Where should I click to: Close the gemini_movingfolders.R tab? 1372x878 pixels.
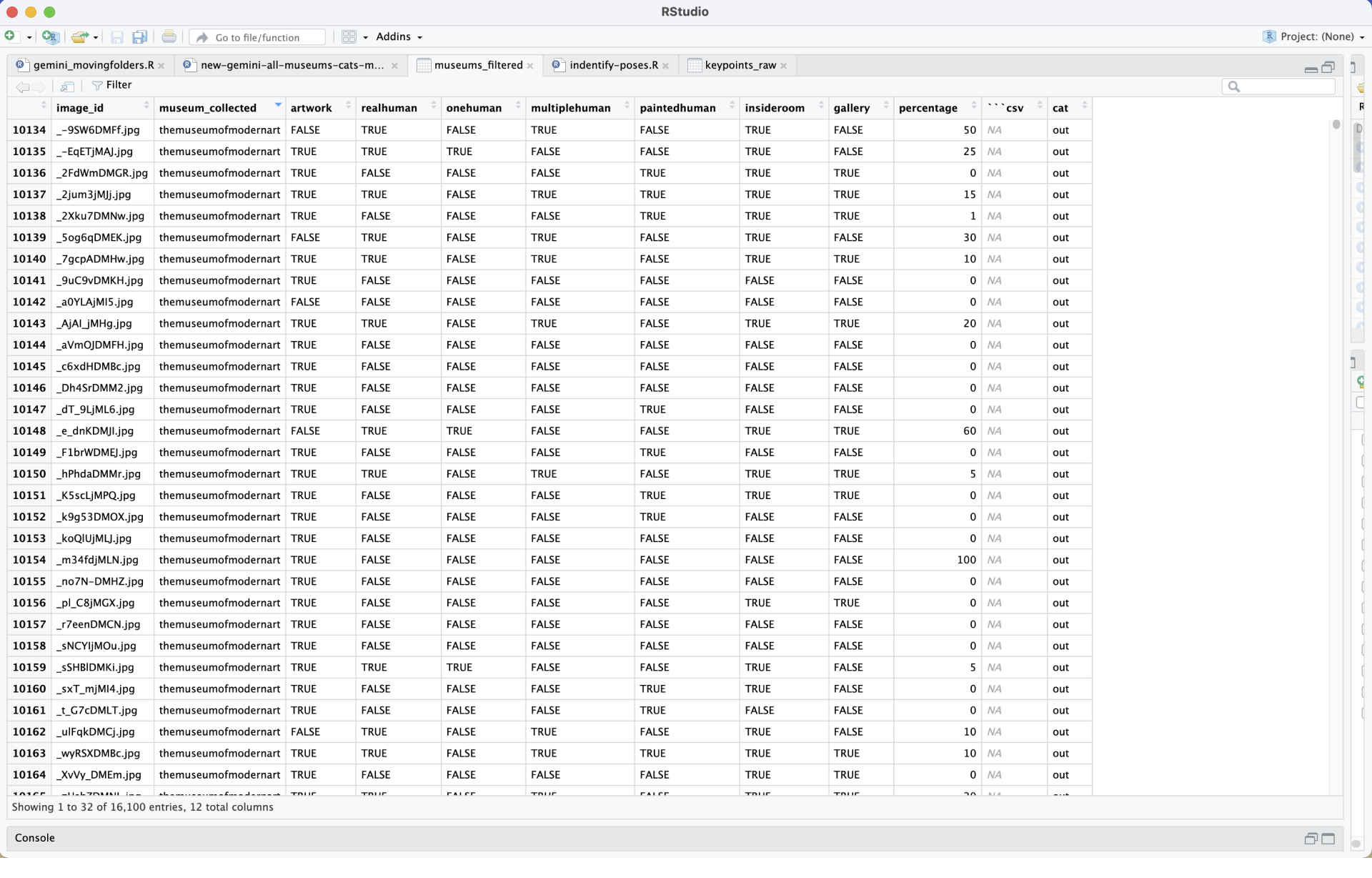[161, 66]
